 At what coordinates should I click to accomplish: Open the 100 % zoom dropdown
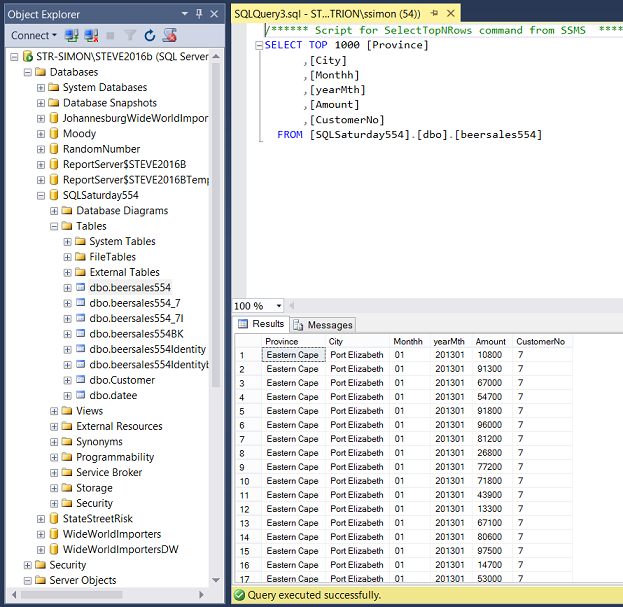(x=278, y=306)
